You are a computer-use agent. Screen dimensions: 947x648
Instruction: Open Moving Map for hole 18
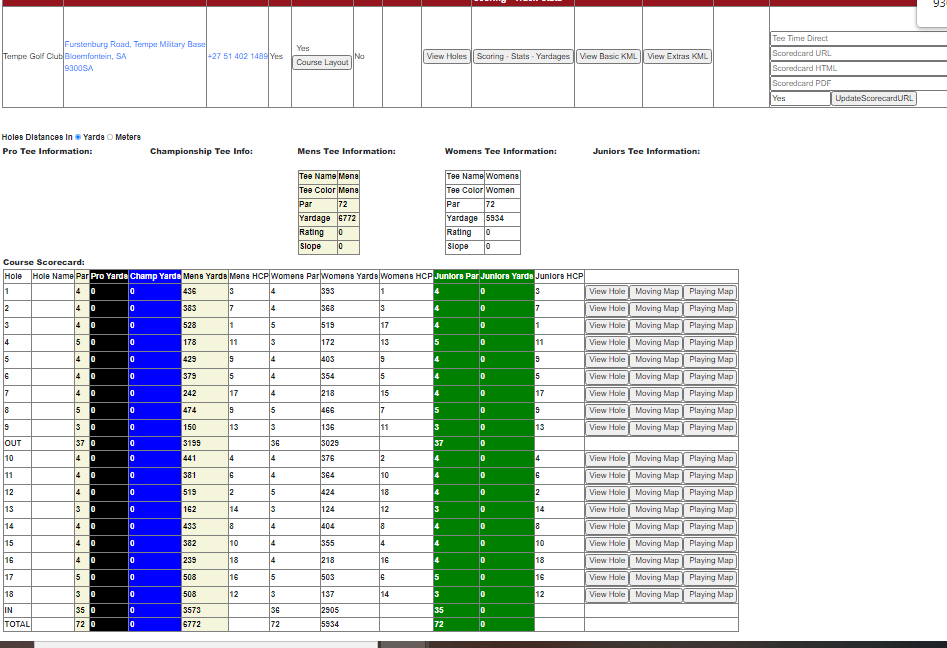tap(656, 594)
